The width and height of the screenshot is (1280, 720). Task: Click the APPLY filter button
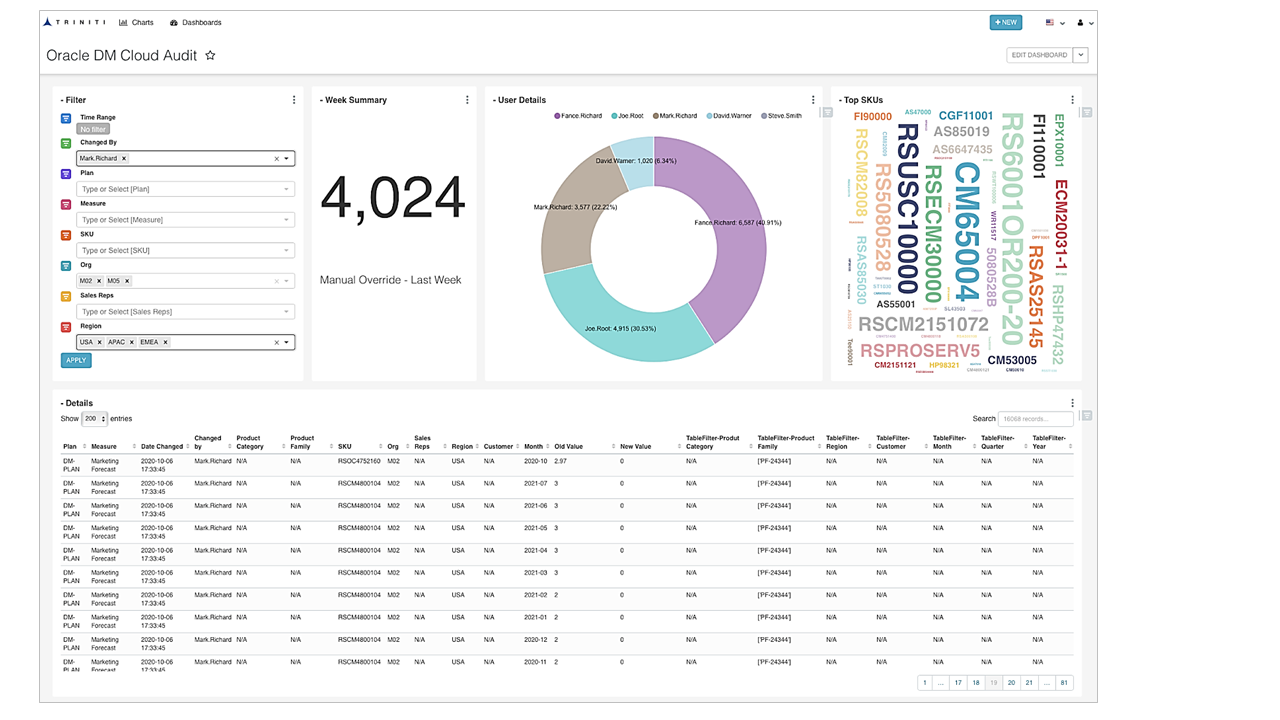tap(76, 360)
